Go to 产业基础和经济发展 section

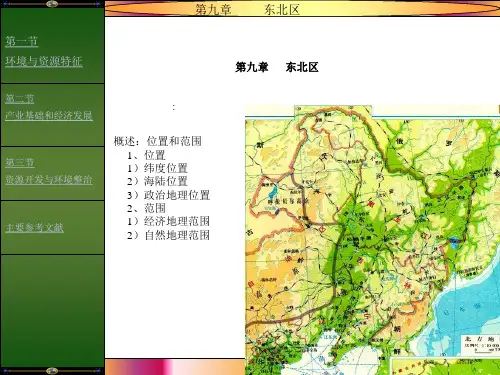point(49,115)
